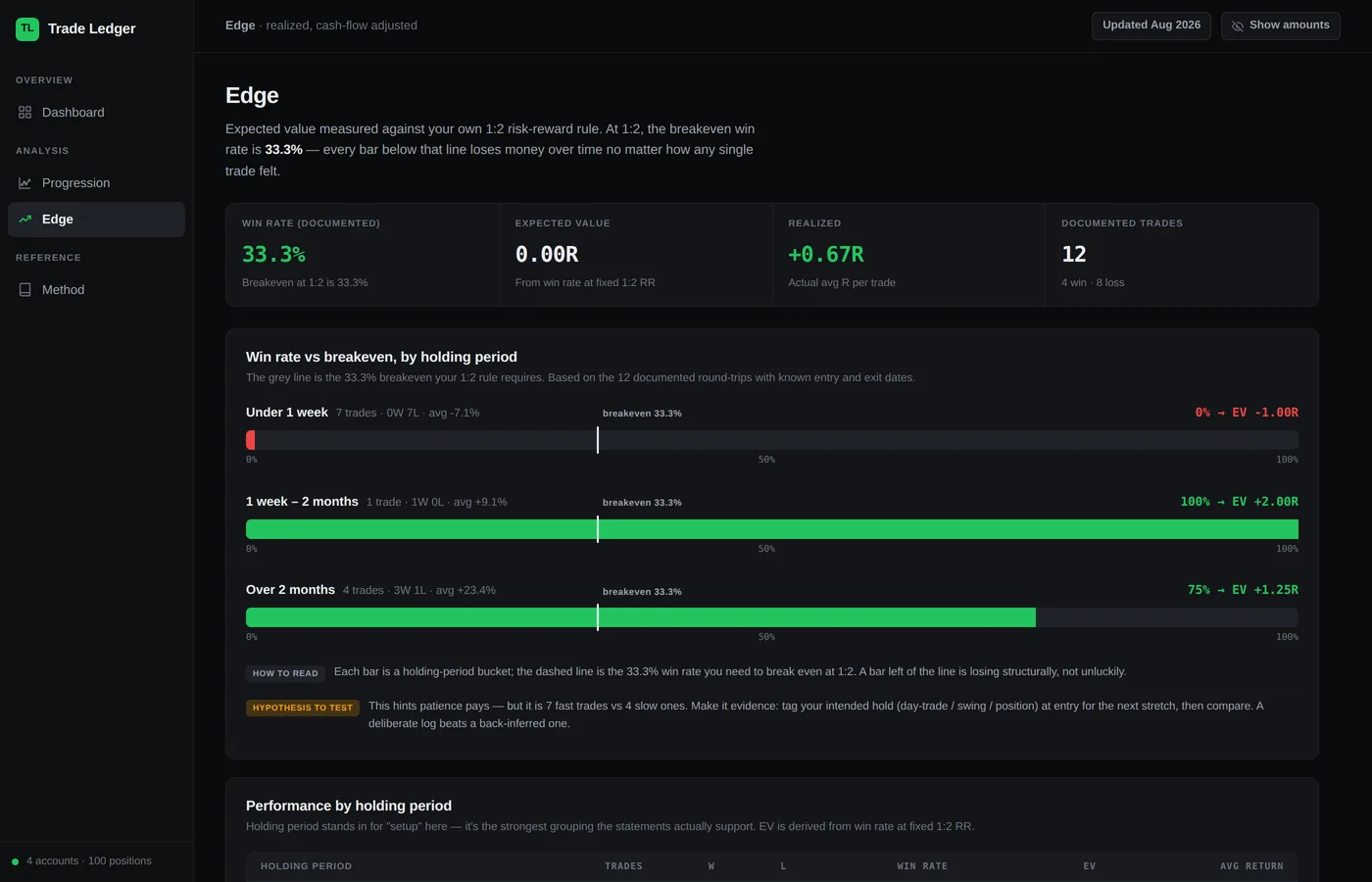Image resolution: width=1372 pixels, height=882 pixels.
Task: Click the 'Breakeven at 1:2 is 33.3%' caption
Action: coord(305,283)
